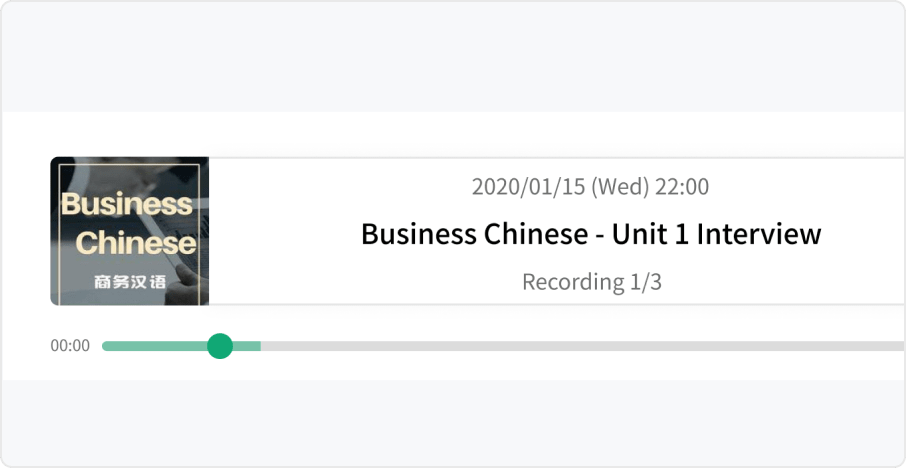The image size is (907, 468).
Task: Click the word "Business" on the cover image
Action: (127, 205)
